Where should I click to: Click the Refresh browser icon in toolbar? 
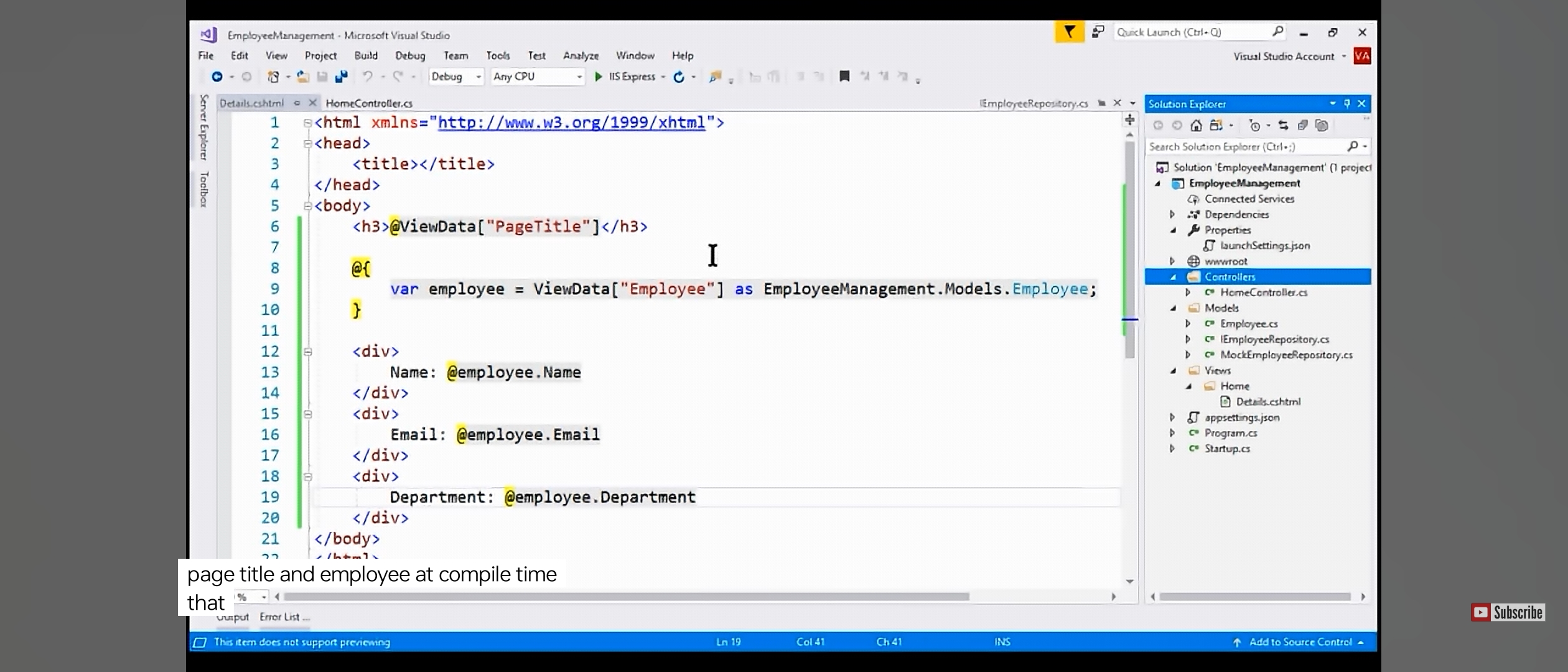[x=679, y=77]
